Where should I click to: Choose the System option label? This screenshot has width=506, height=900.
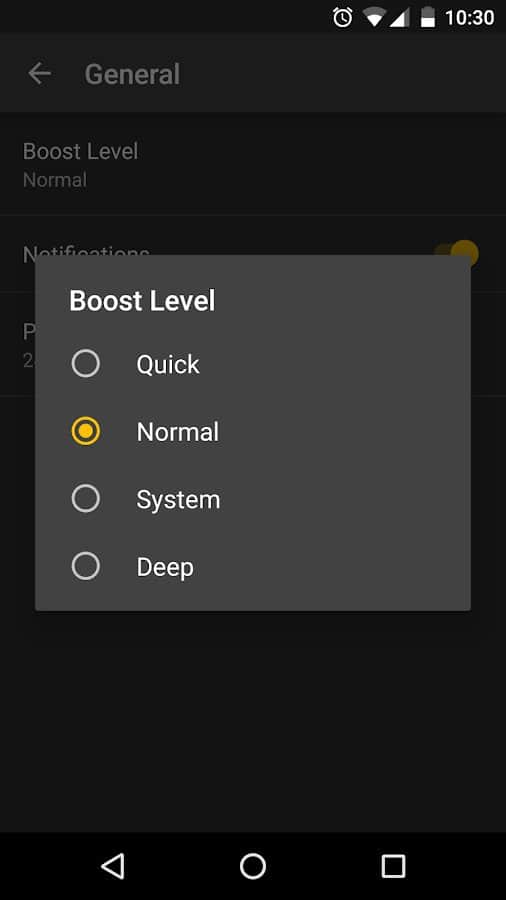(178, 500)
